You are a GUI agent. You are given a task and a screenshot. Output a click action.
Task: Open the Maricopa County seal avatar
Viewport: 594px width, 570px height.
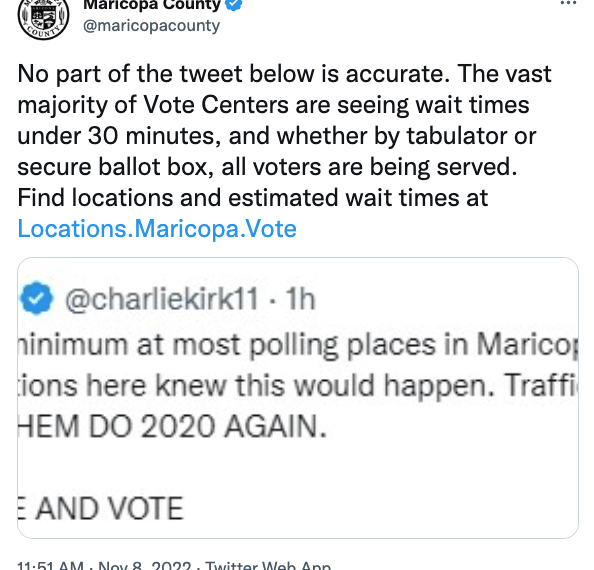pos(43,17)
